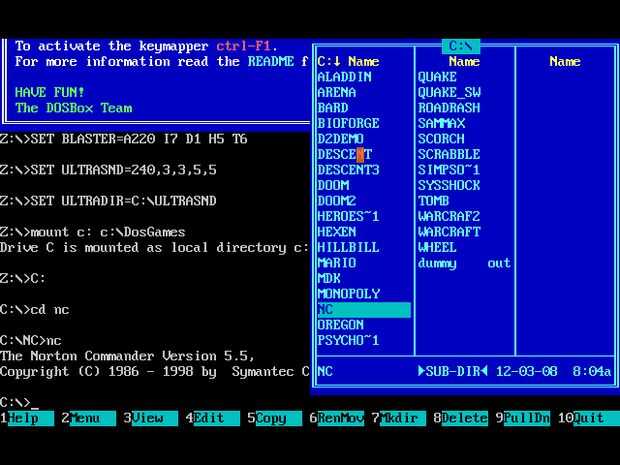Viewport: 620px width, 465px height.
Task: Select the dummy out file
Action: point(464,263)
